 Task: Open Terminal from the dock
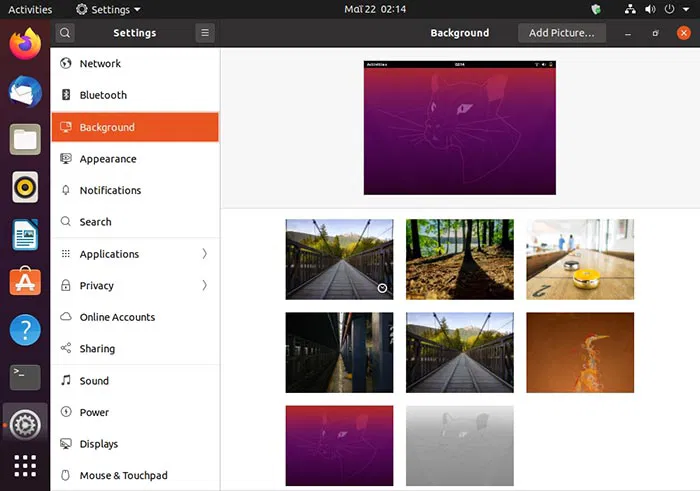(x=25, y=376)
